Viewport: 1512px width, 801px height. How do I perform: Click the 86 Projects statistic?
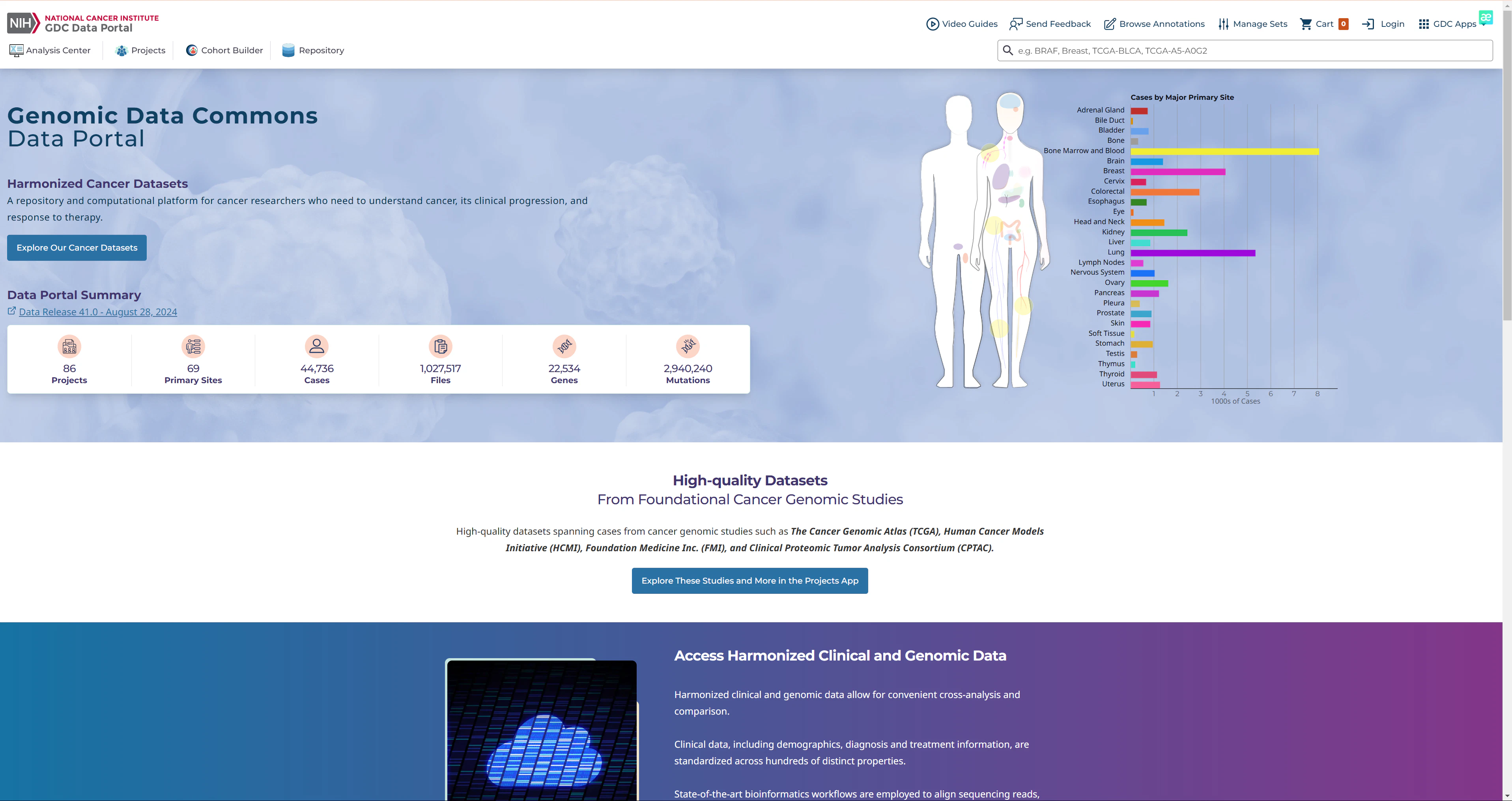tap(69, 374)
